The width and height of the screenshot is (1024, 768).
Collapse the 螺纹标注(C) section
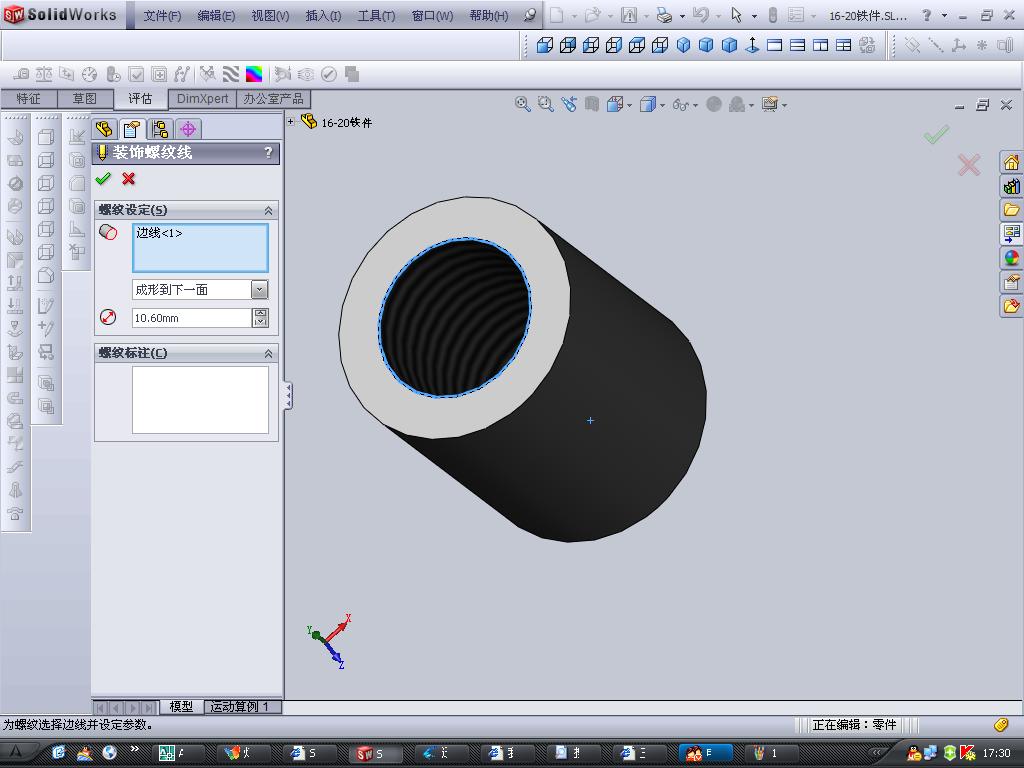[x=268, y=353]
